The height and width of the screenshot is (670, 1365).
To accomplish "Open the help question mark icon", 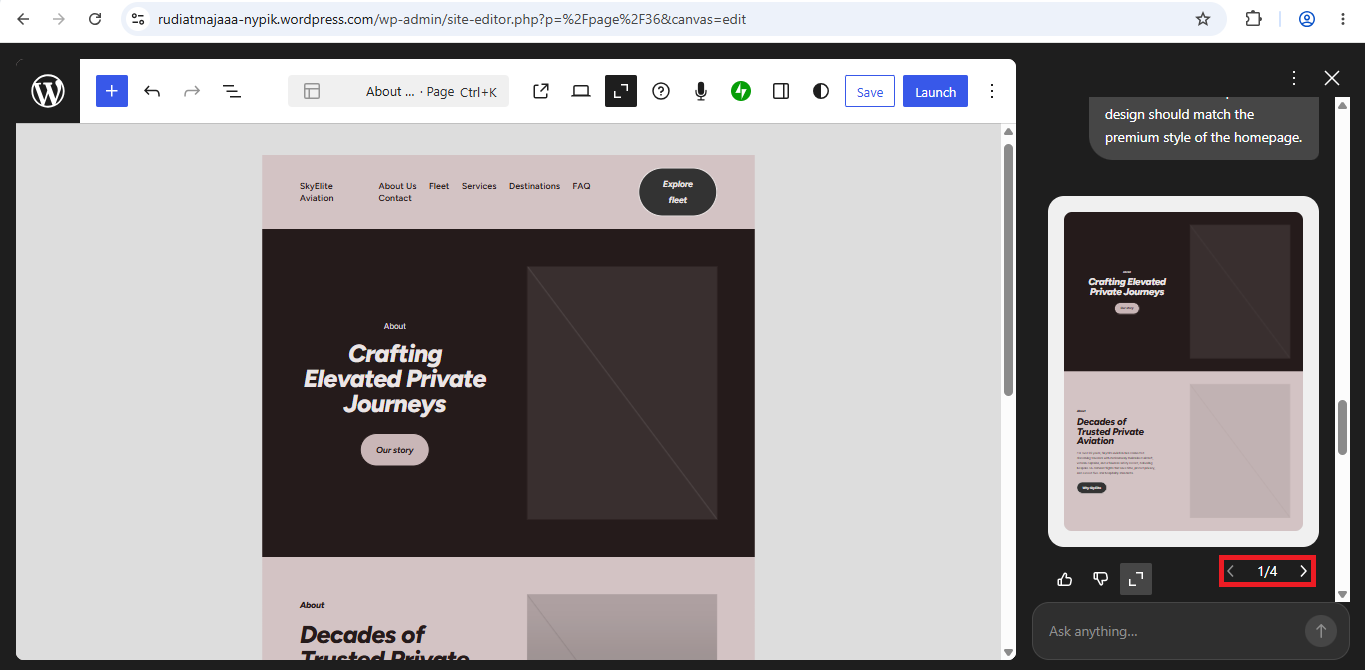I will [661, 91].
